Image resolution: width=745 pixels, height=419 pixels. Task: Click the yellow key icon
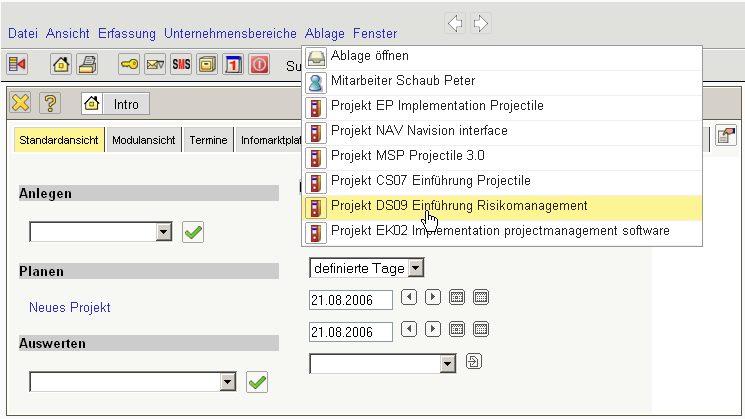(x=129, y=65)
